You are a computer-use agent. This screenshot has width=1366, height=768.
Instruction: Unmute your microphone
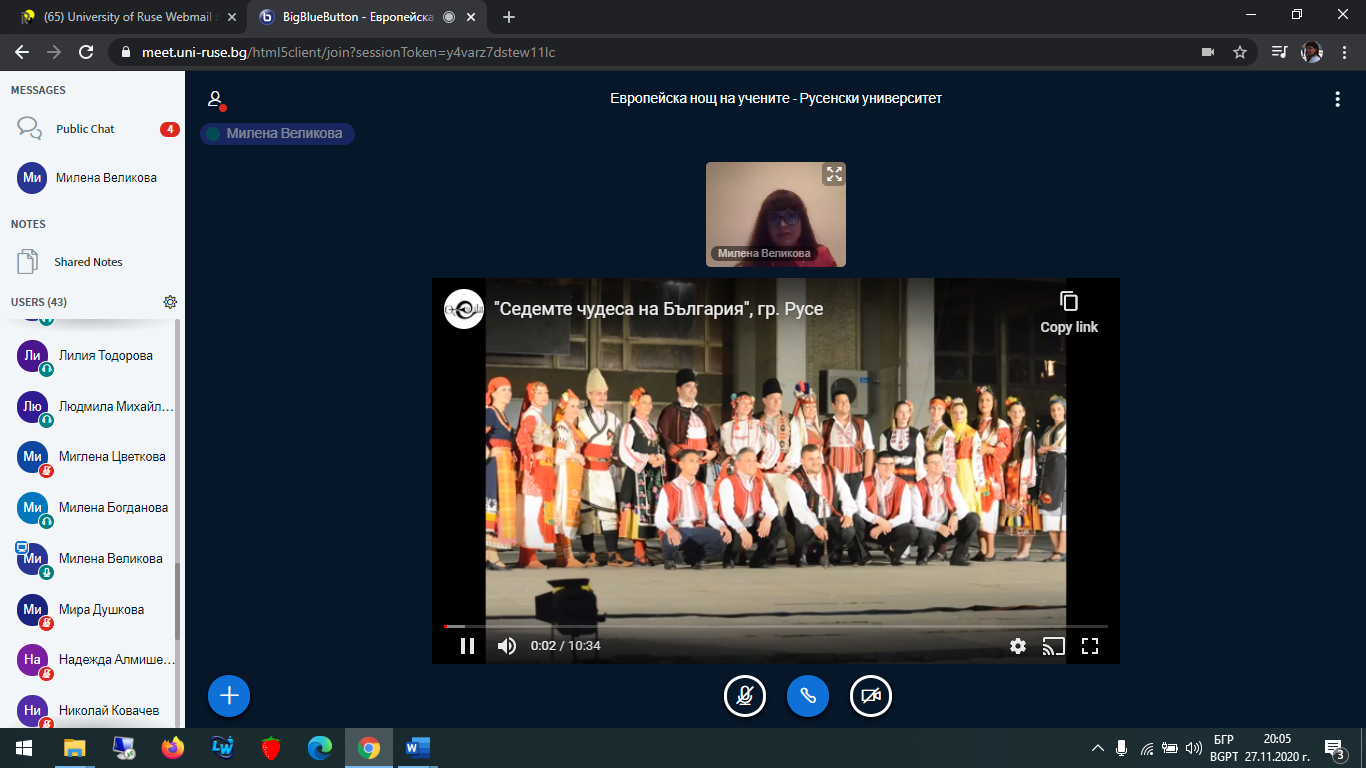pos(745,696)
